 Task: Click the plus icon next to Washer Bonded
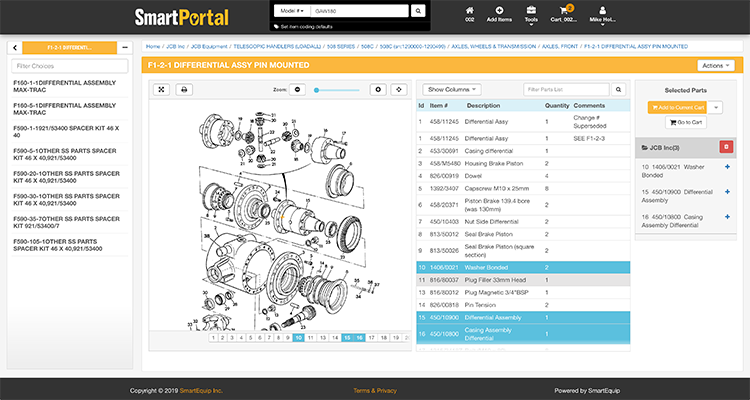coord(727,166)
